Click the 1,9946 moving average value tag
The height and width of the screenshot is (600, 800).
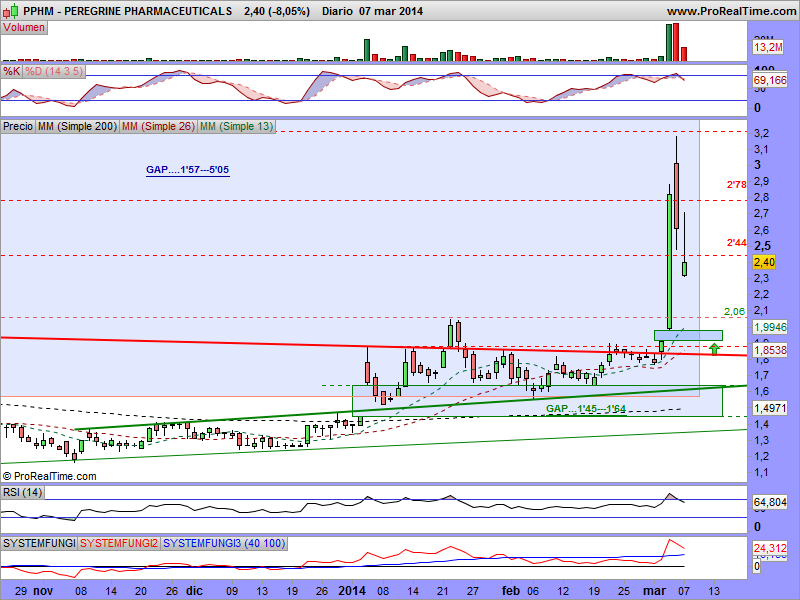tap(770, 327)
